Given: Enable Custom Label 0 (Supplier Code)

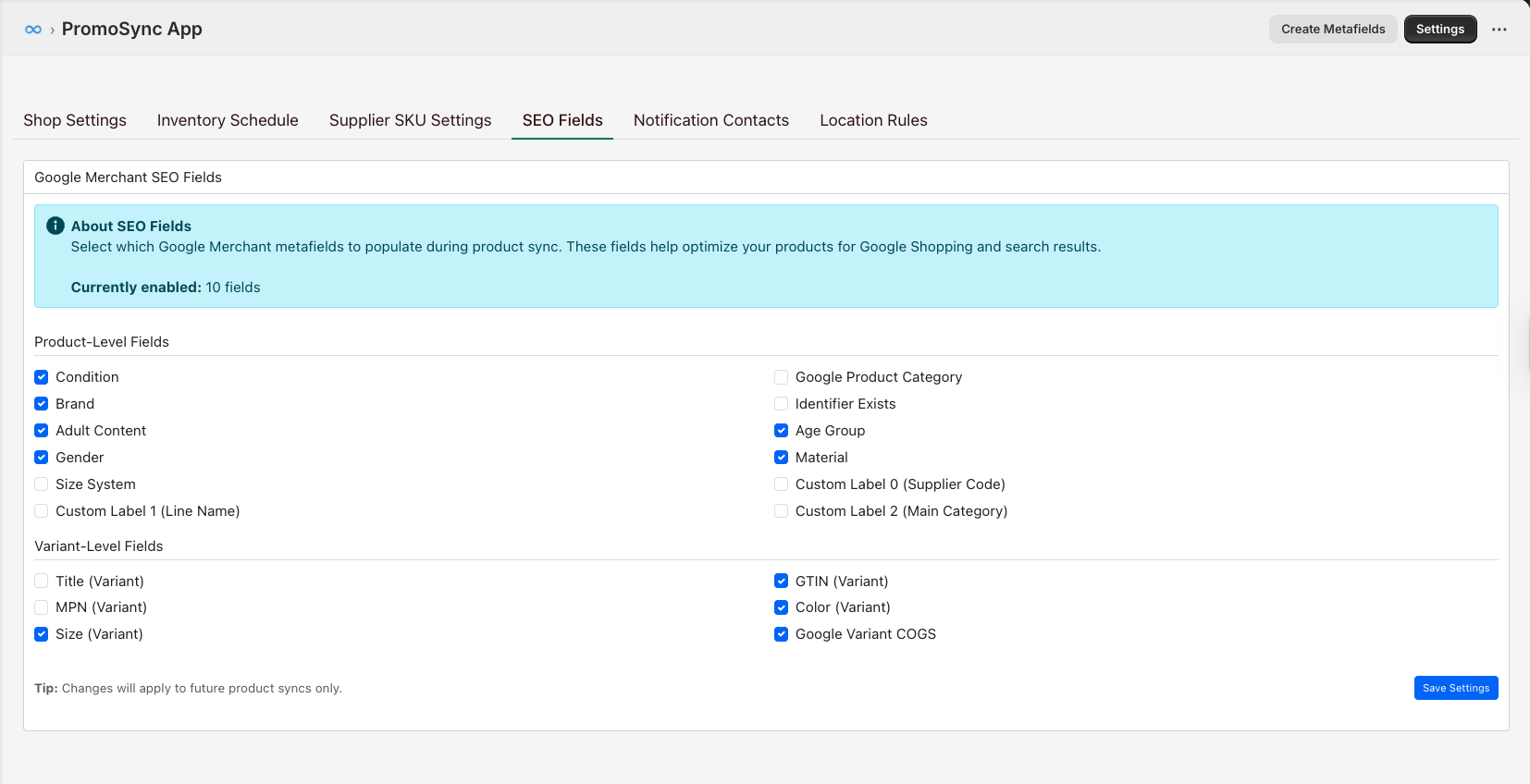Looking at the screenshot, I should tap(782, 484).
